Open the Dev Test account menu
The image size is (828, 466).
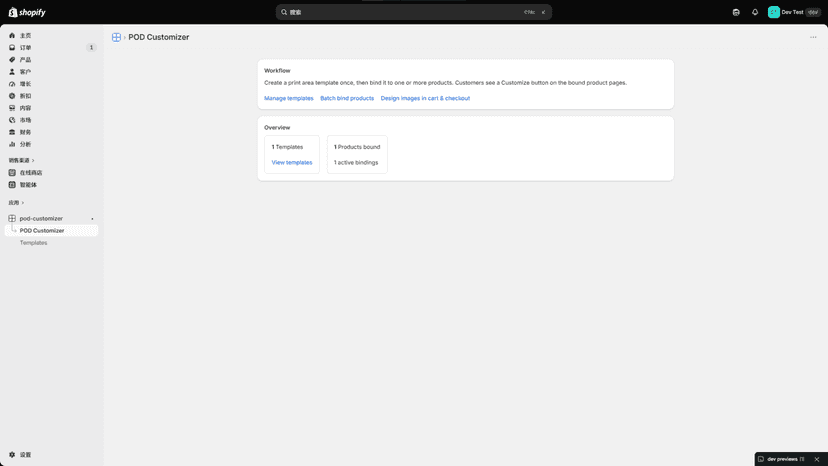tap(794, 12)
